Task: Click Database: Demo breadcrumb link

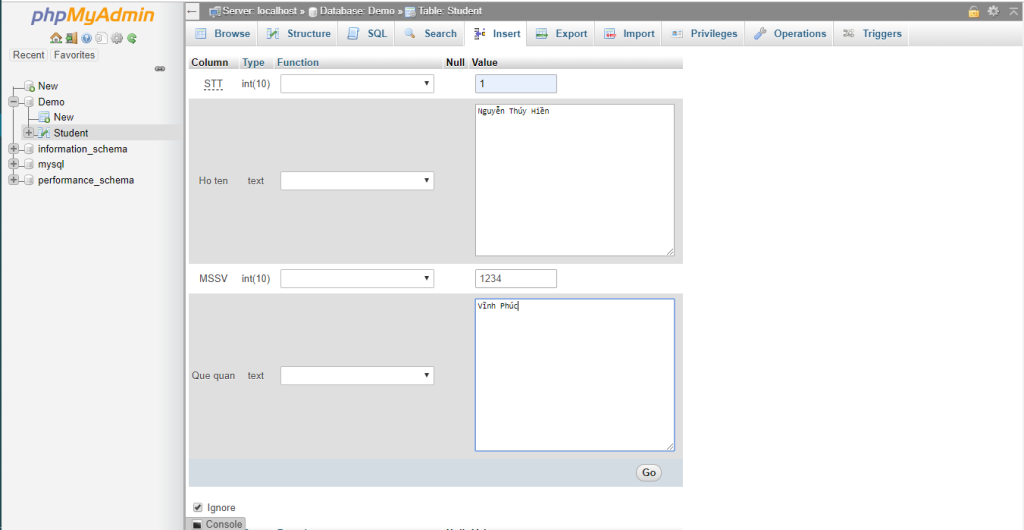Action: [357, 11]
